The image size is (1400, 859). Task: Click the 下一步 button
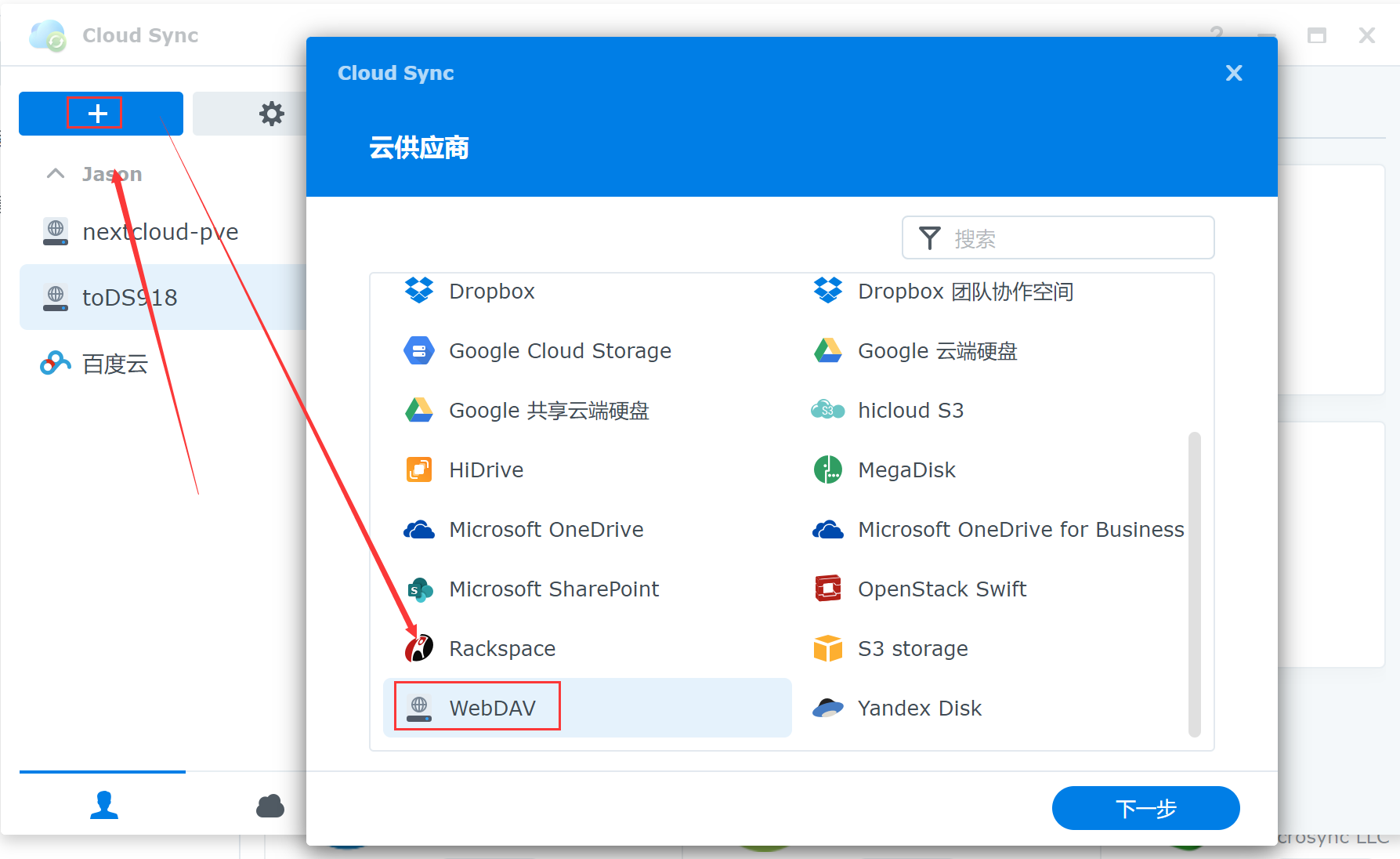[1145, 808]
